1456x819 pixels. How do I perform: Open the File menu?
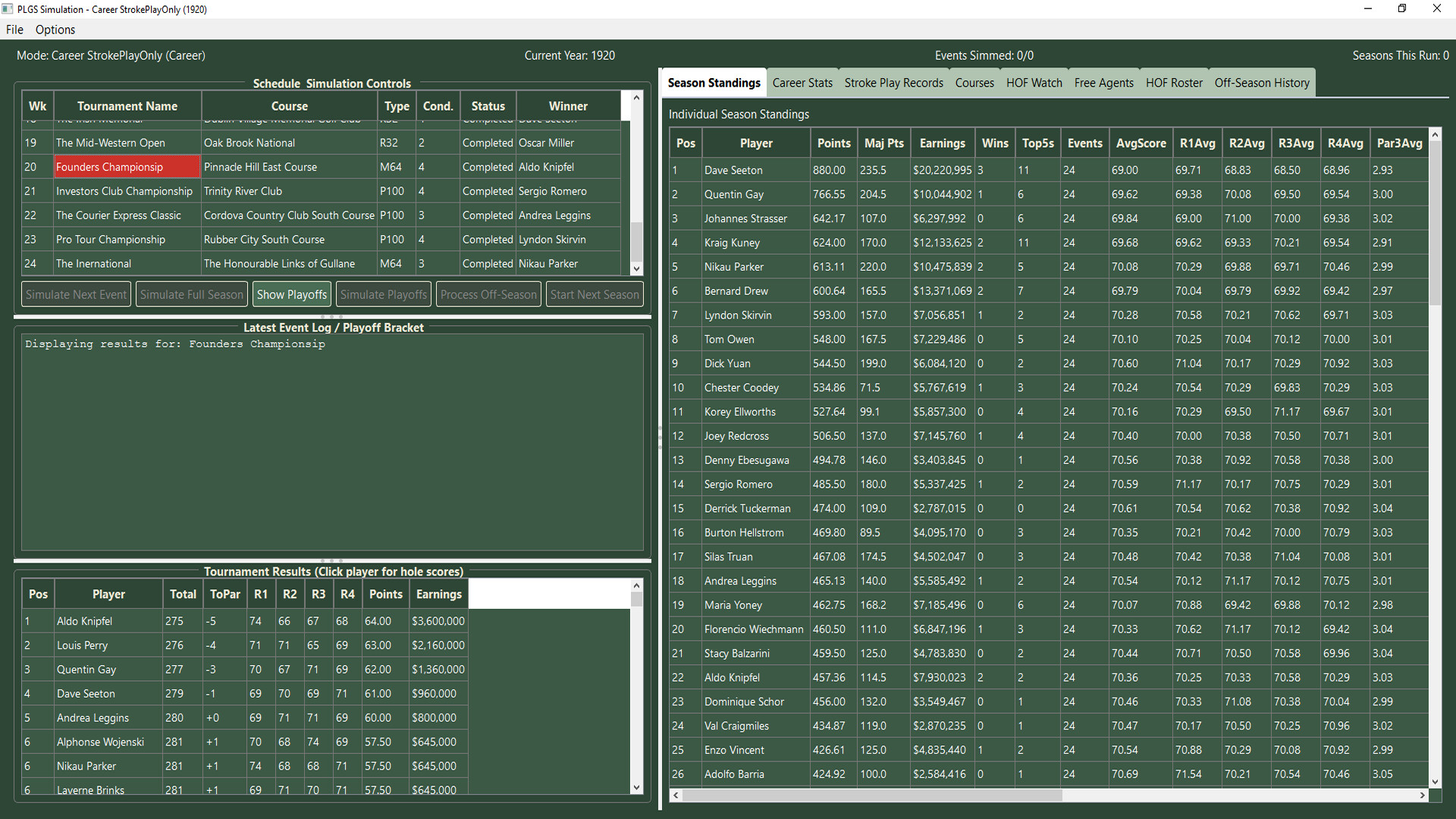pyautogui.click(x=14, y=30)
